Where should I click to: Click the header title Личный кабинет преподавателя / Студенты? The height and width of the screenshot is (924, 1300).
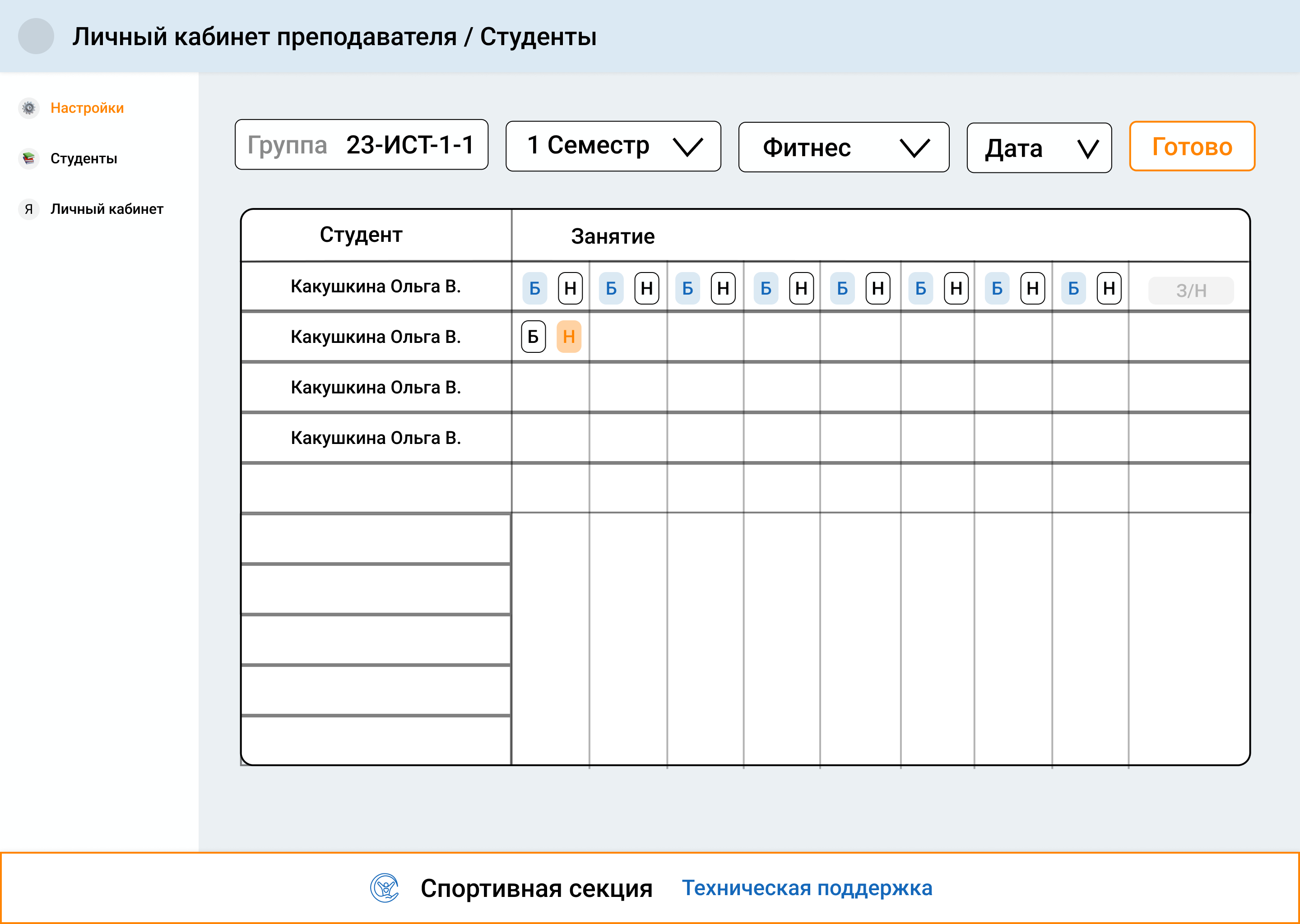(334, 37)
